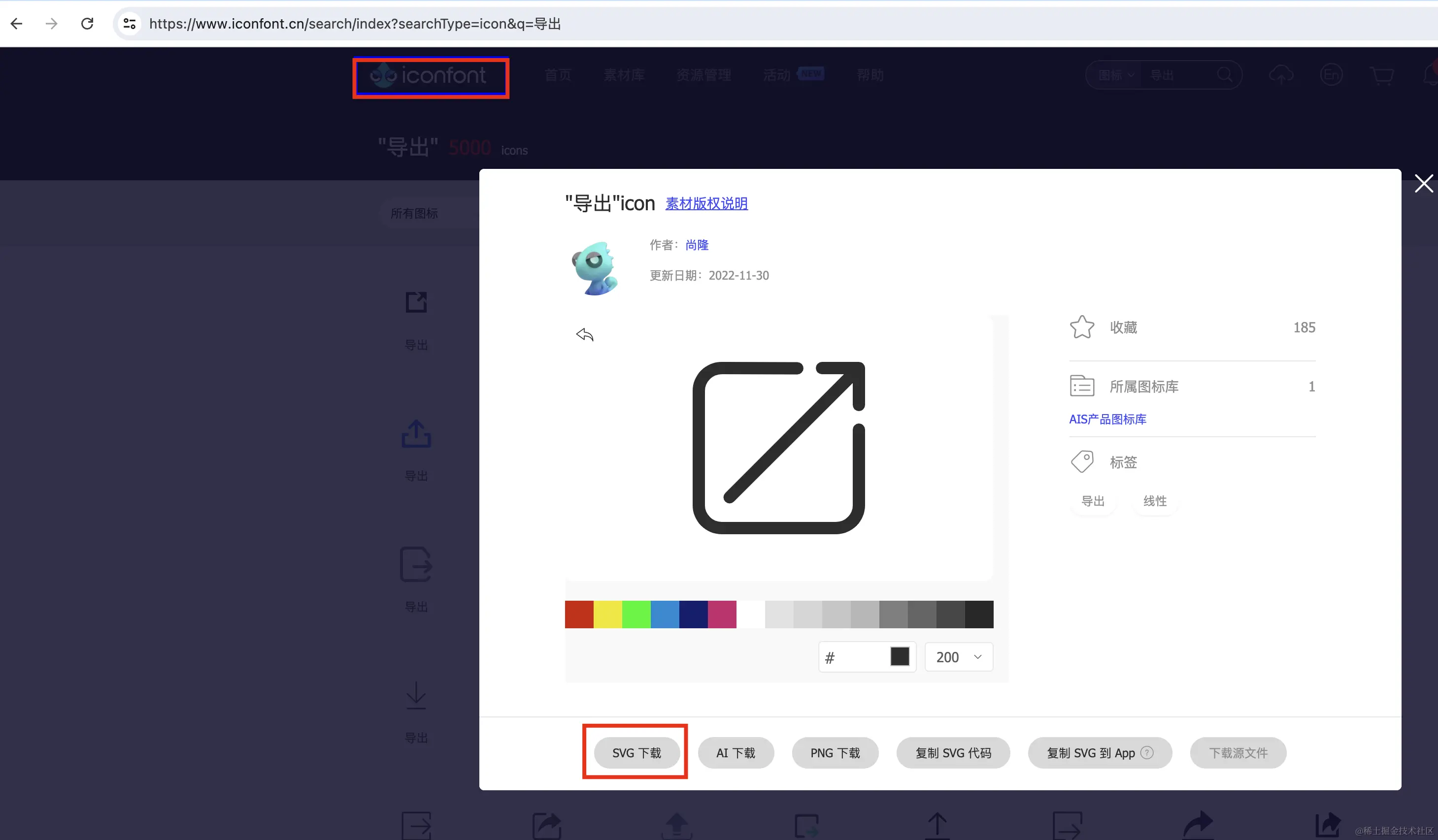
Task: Download the icon as PNG
Action: pos(835,753)
